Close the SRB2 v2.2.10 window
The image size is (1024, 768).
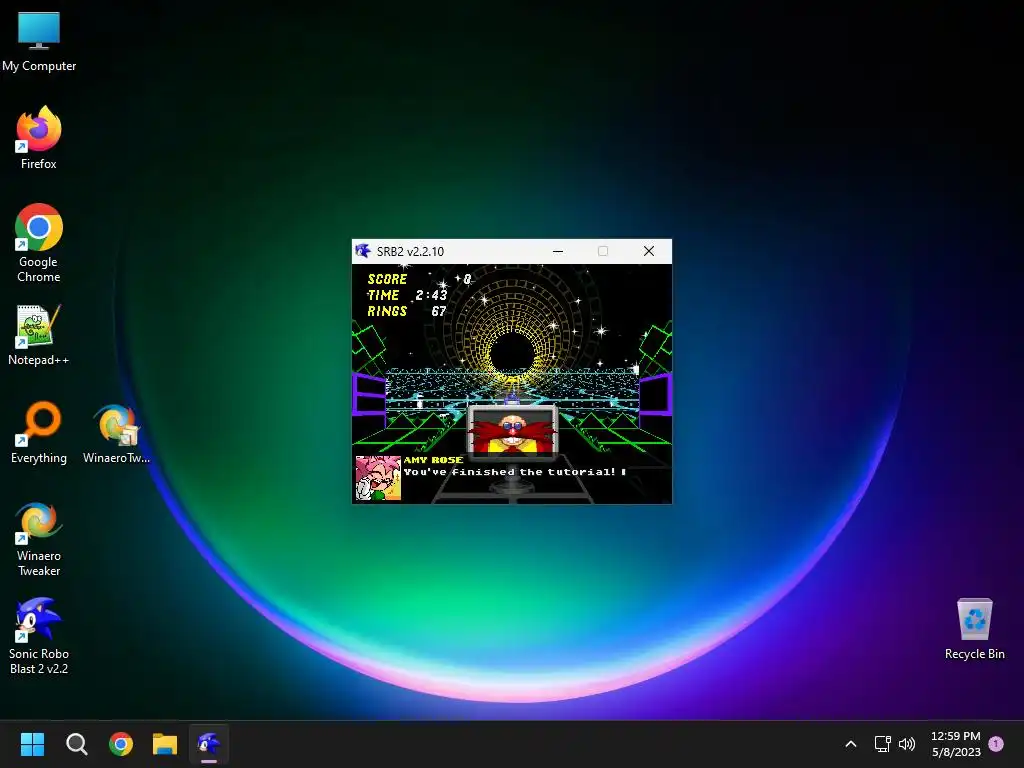[x=648, y=251]
